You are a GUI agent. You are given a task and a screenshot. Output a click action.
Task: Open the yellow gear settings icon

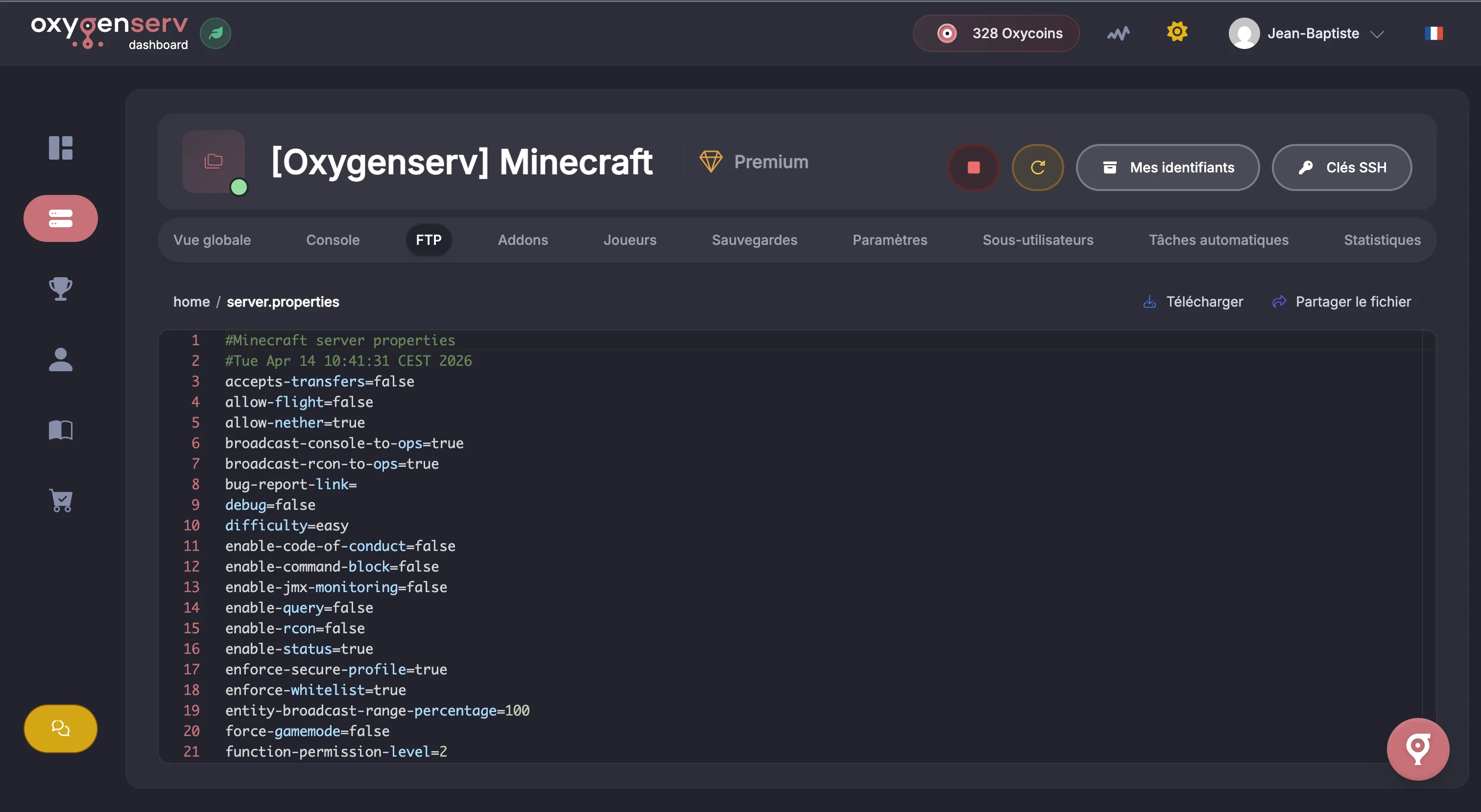(1177, 32)
